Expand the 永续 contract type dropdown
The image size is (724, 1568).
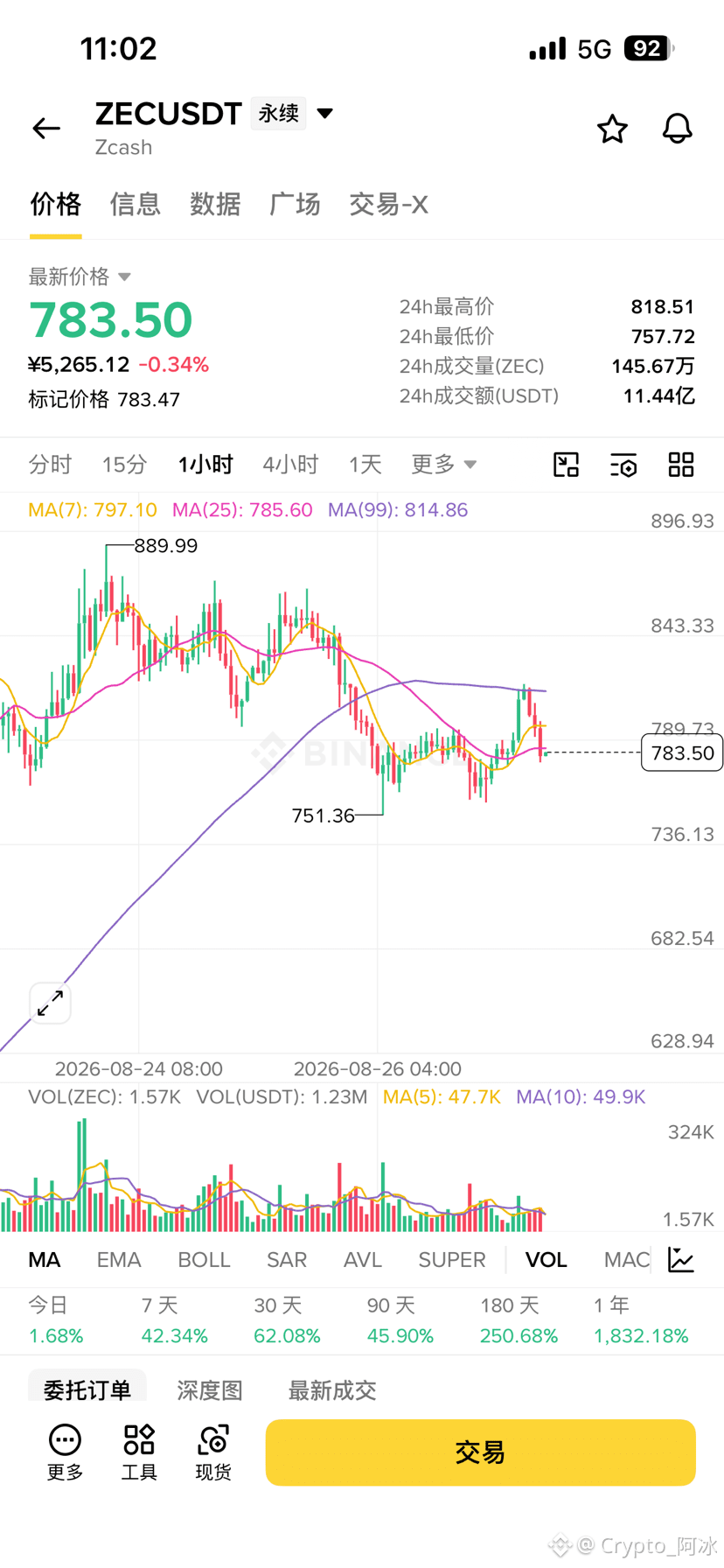tap(293, 114)
